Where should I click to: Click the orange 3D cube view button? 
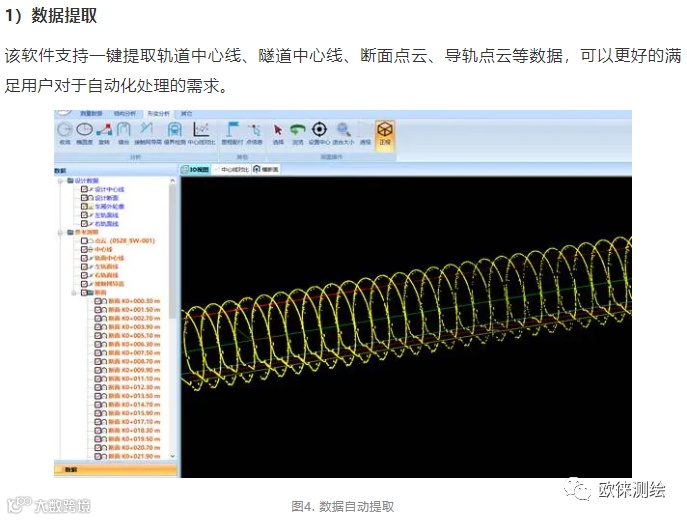click(x=385, y=135)
